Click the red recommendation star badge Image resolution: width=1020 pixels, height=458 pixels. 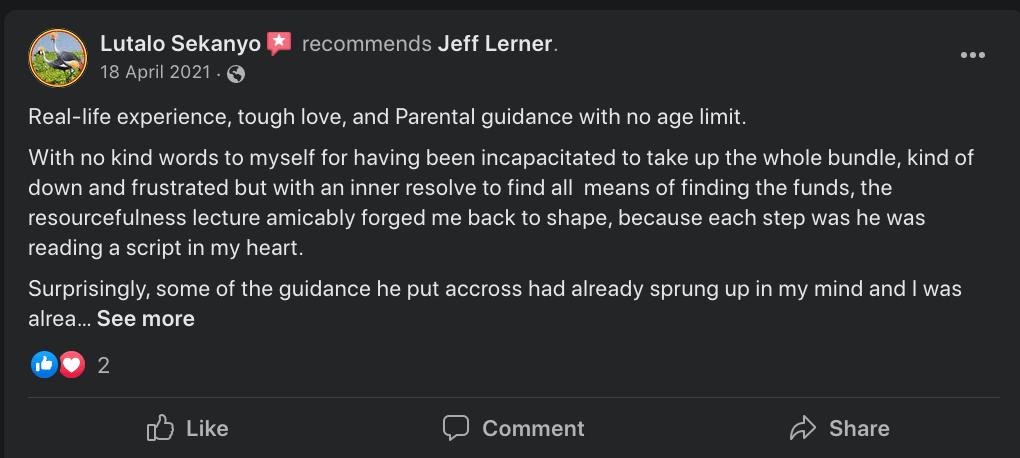point(279,43)
